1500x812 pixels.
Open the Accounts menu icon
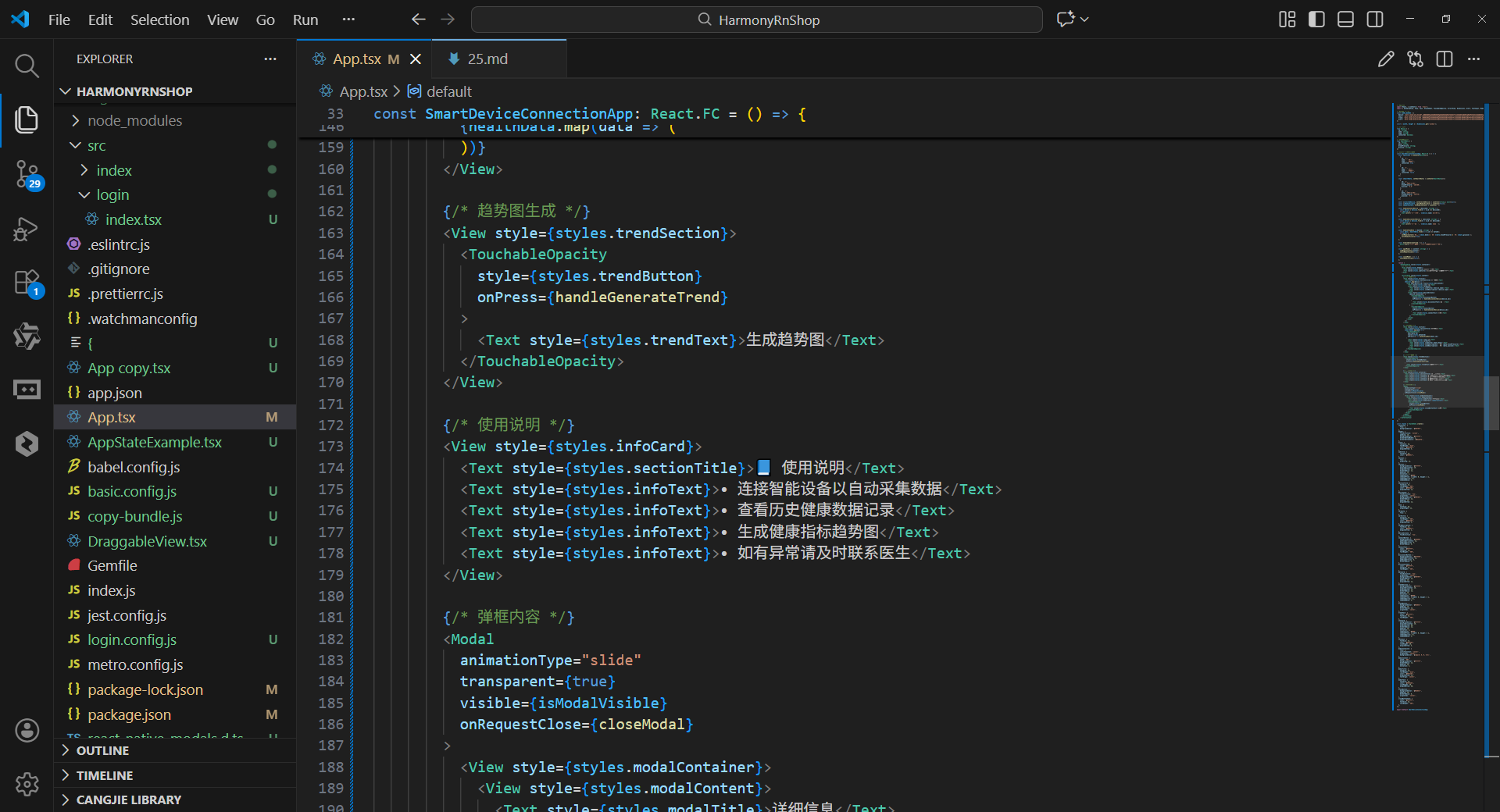click(27, 731)
